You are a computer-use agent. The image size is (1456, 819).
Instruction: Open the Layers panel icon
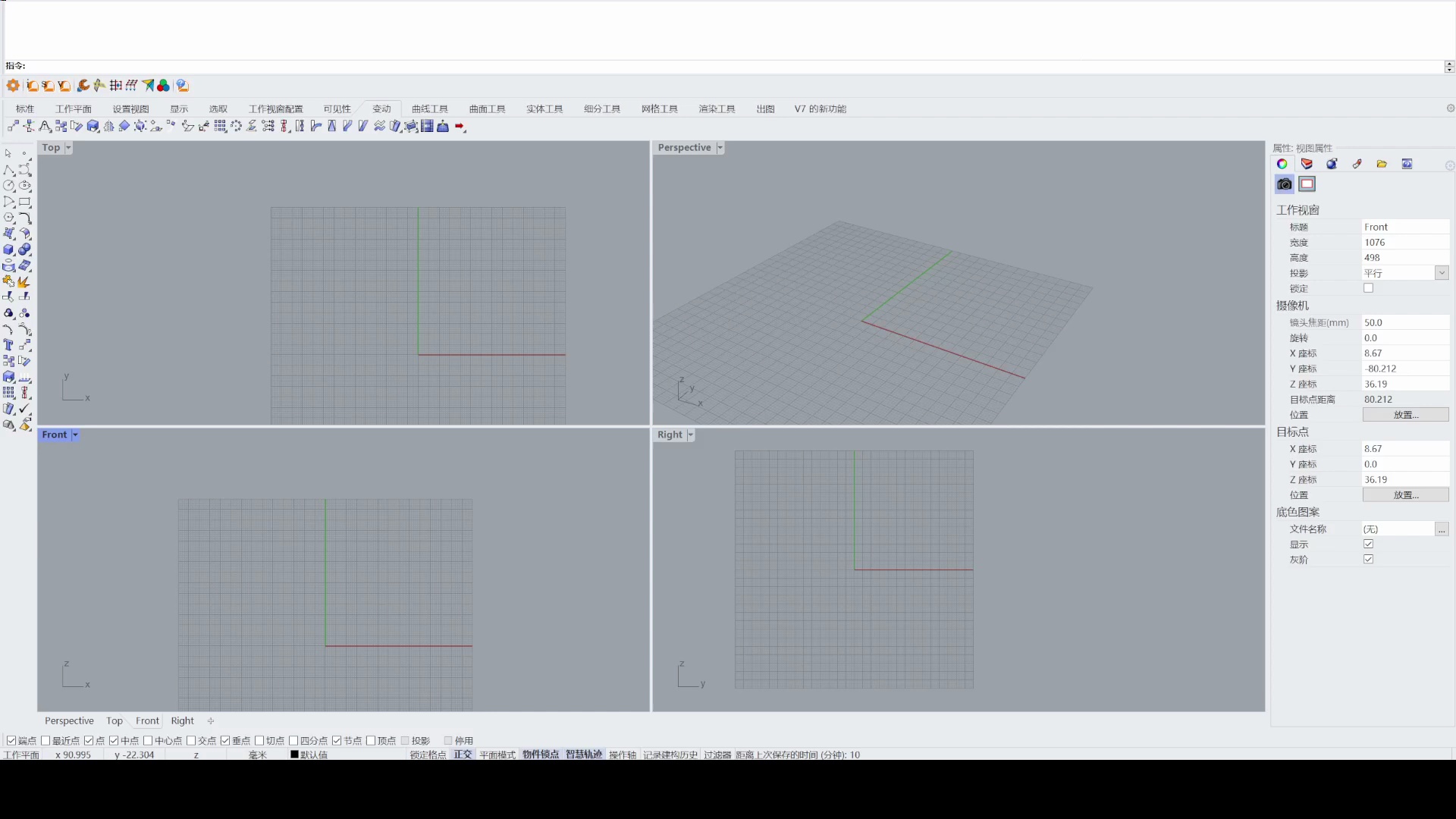[1307, 164]
